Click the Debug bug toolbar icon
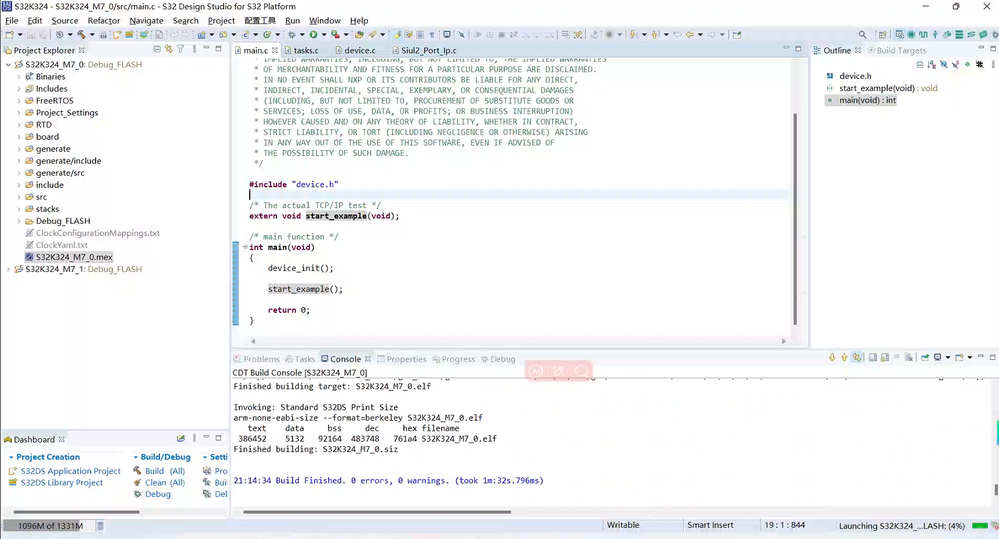 (x=292, y=34)
